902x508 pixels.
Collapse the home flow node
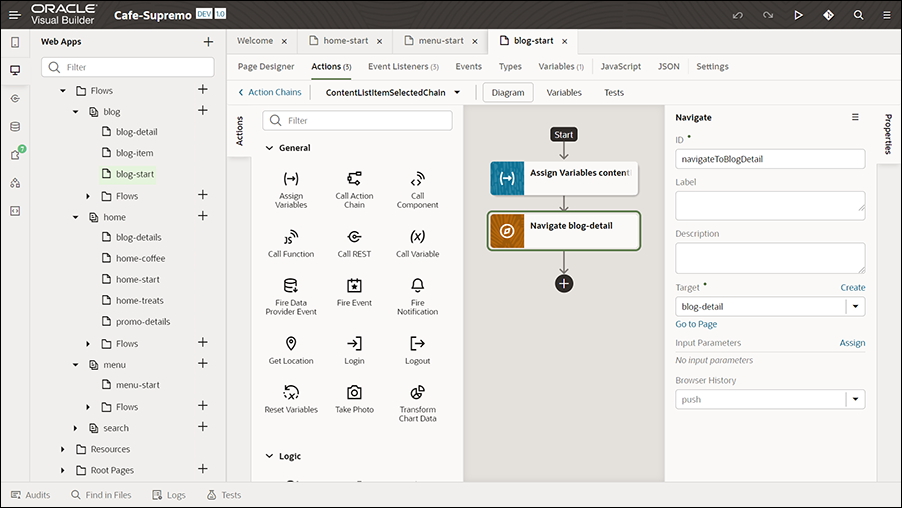click(75, 217)
